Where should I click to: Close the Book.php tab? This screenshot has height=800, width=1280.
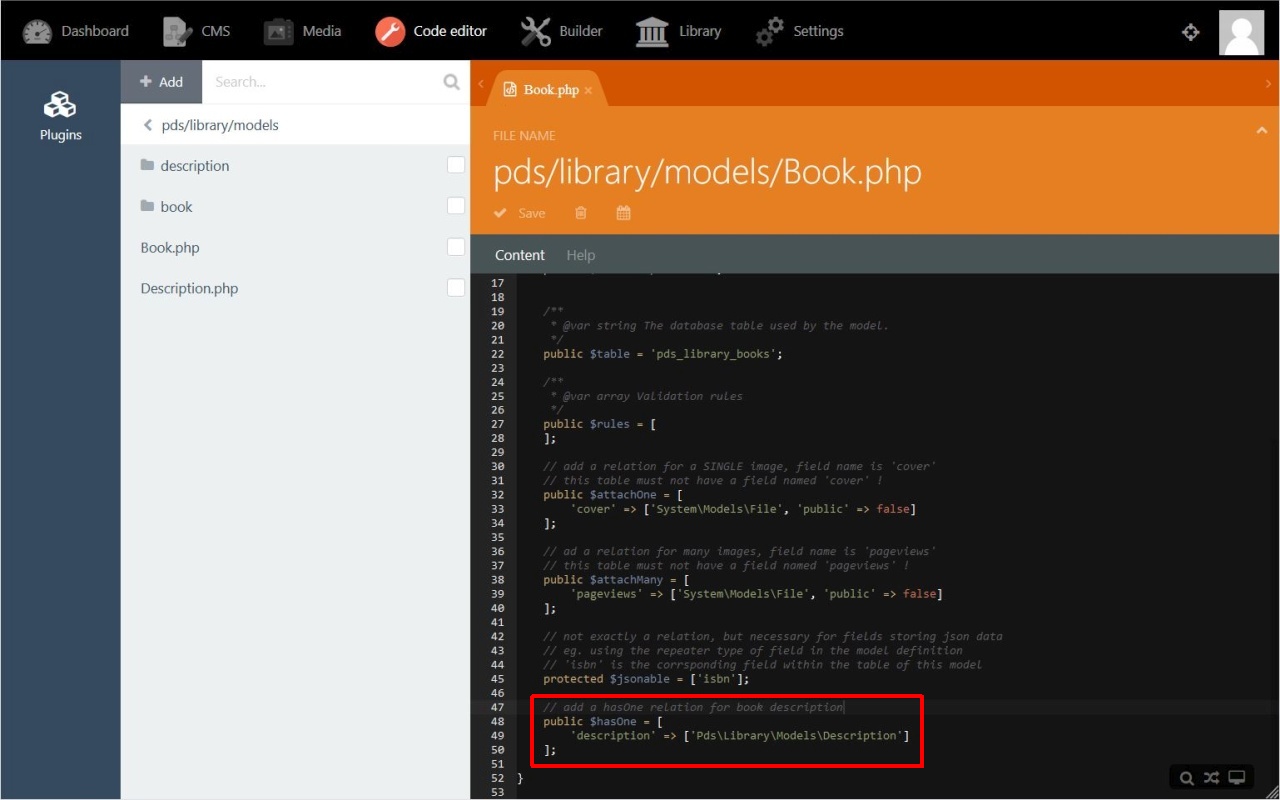tap(588, 91)
